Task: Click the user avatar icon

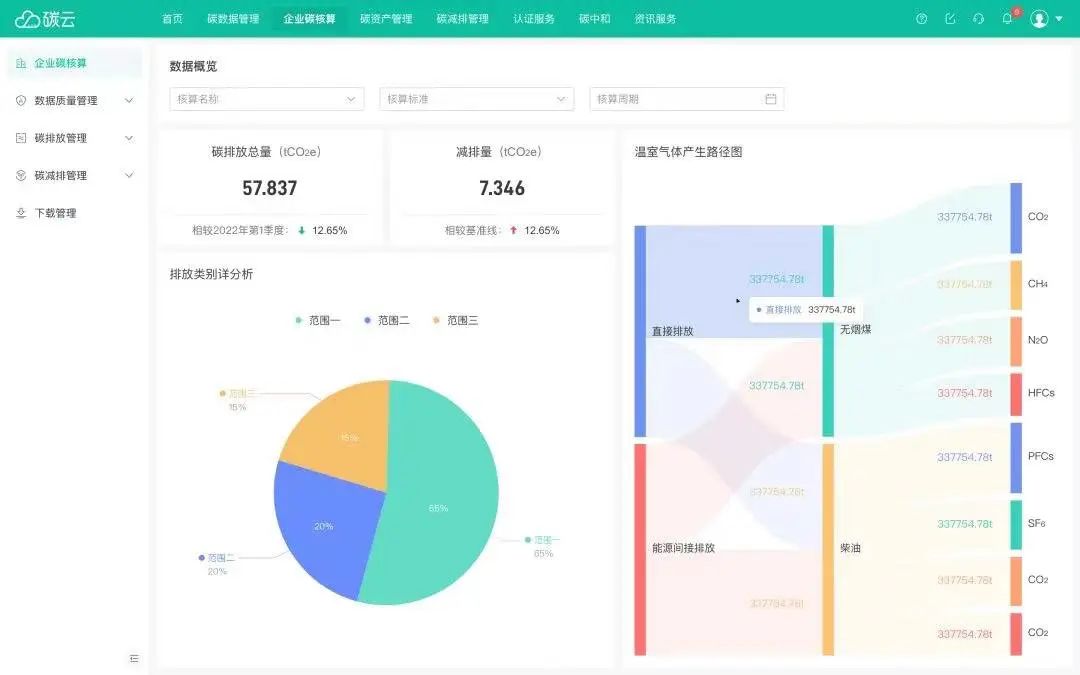Action: click(1039, 19)
